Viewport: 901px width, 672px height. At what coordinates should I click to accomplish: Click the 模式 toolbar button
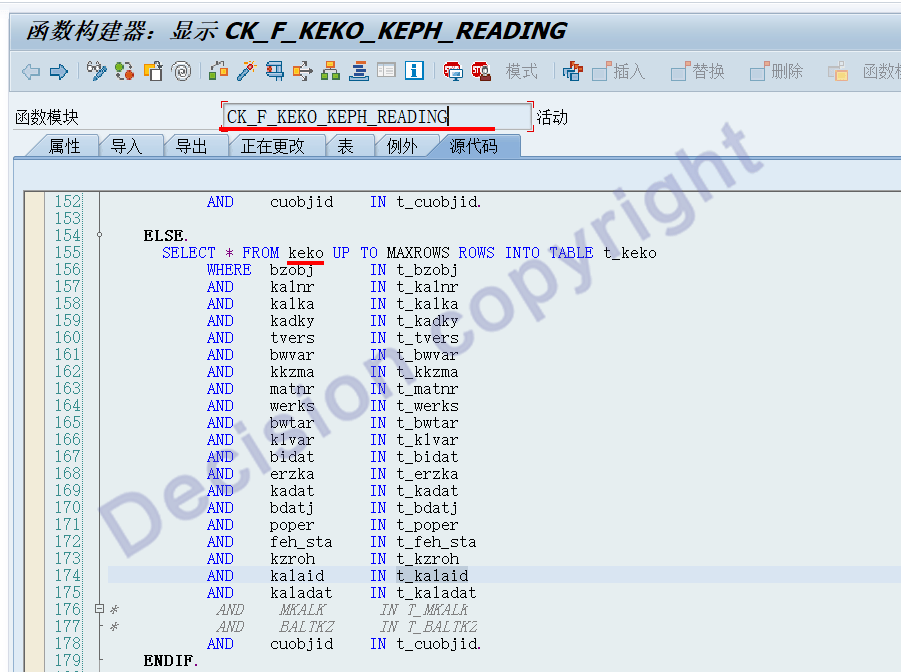point(521,71)
